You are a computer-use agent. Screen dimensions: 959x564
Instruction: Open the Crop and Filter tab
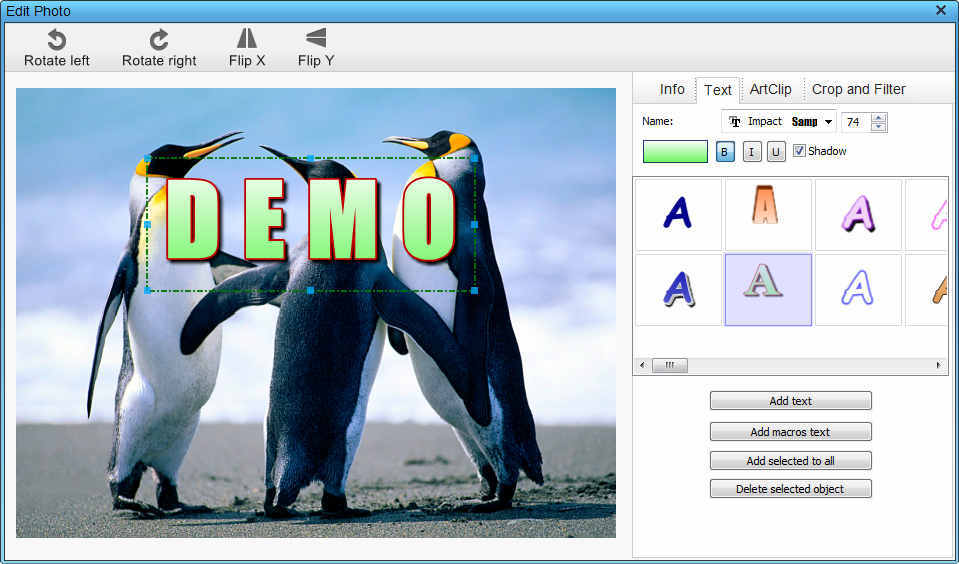click(x=858, y=89)
